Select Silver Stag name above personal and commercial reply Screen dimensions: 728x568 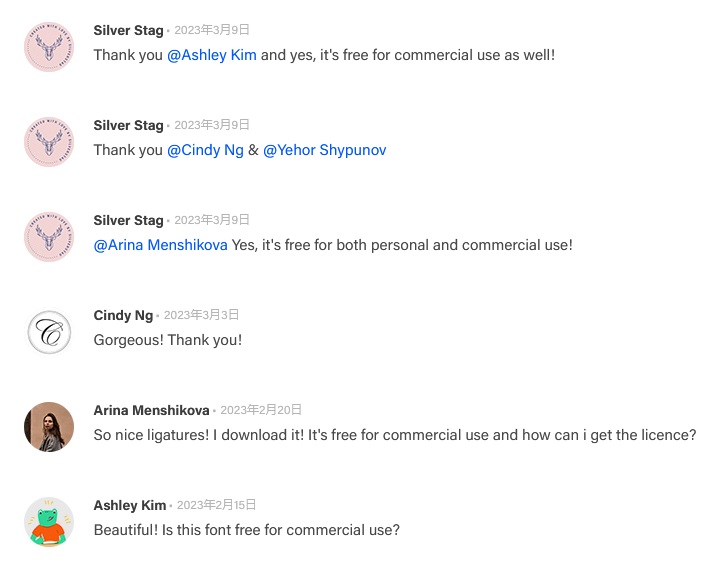point(128,220)
